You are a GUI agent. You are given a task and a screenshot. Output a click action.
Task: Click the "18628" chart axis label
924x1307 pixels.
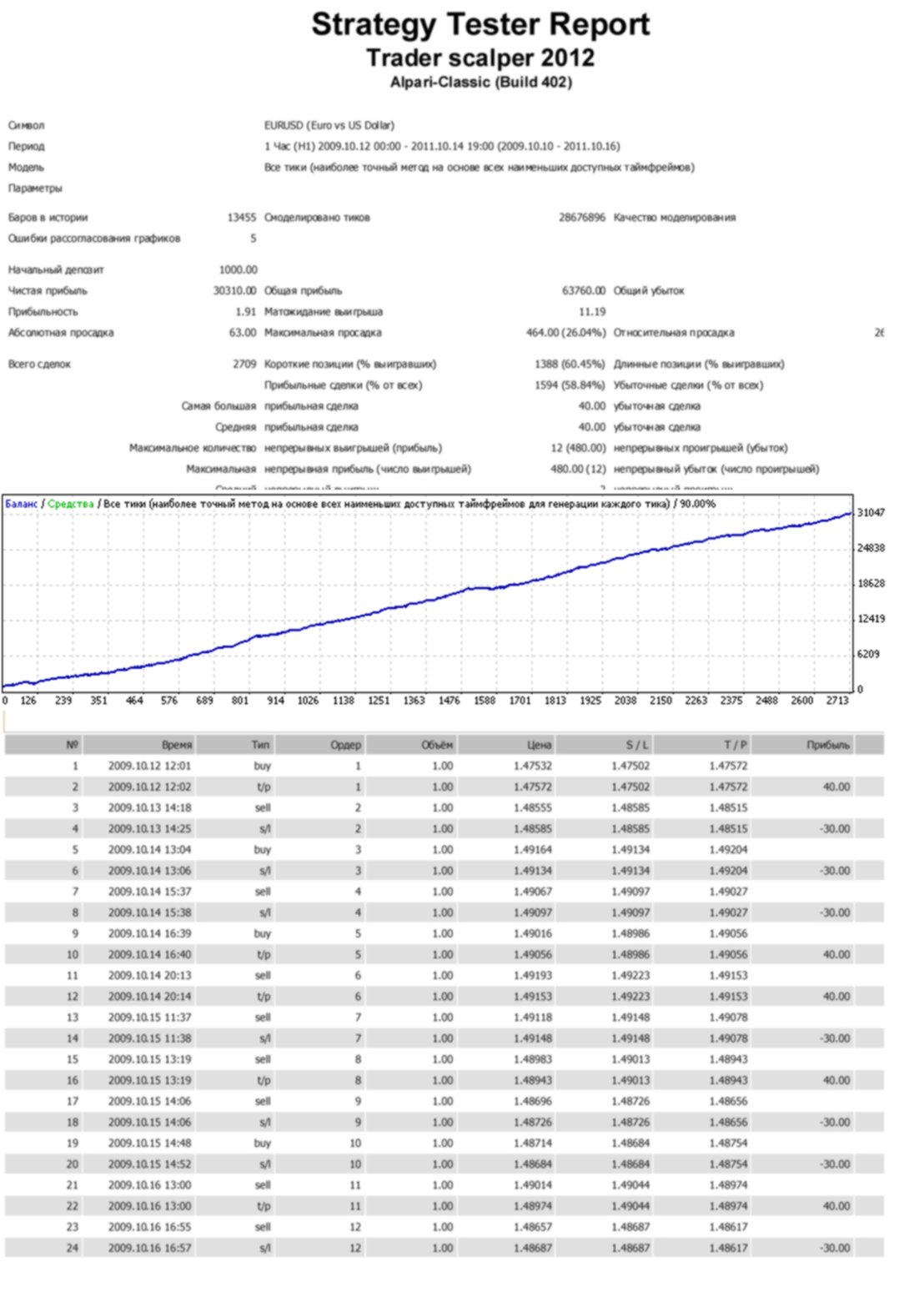(871, 584)
